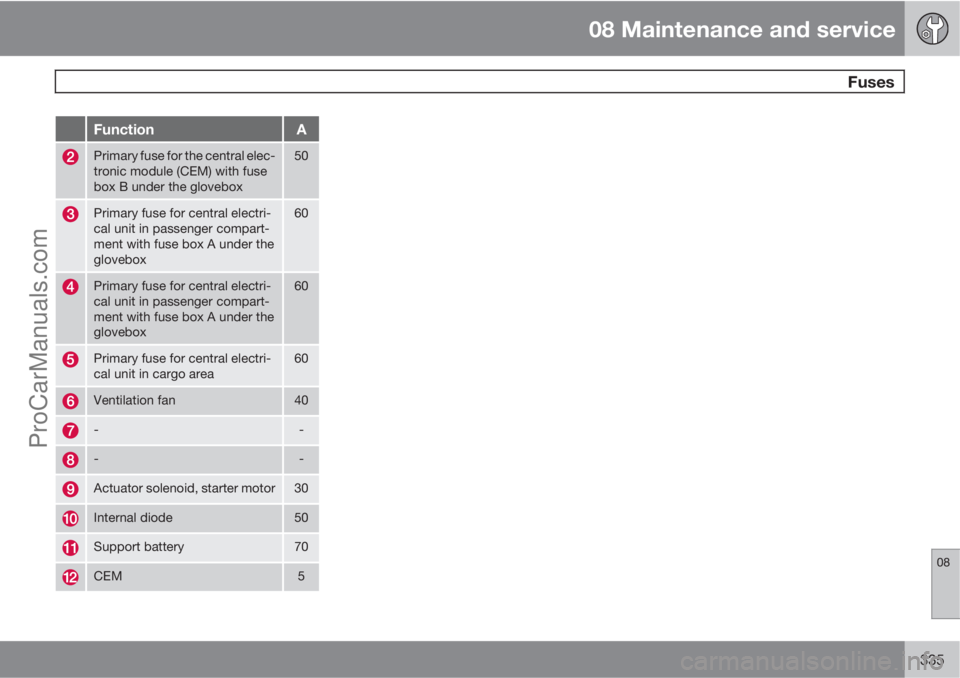Click red number 4 fuse marker

coord(70,287)
